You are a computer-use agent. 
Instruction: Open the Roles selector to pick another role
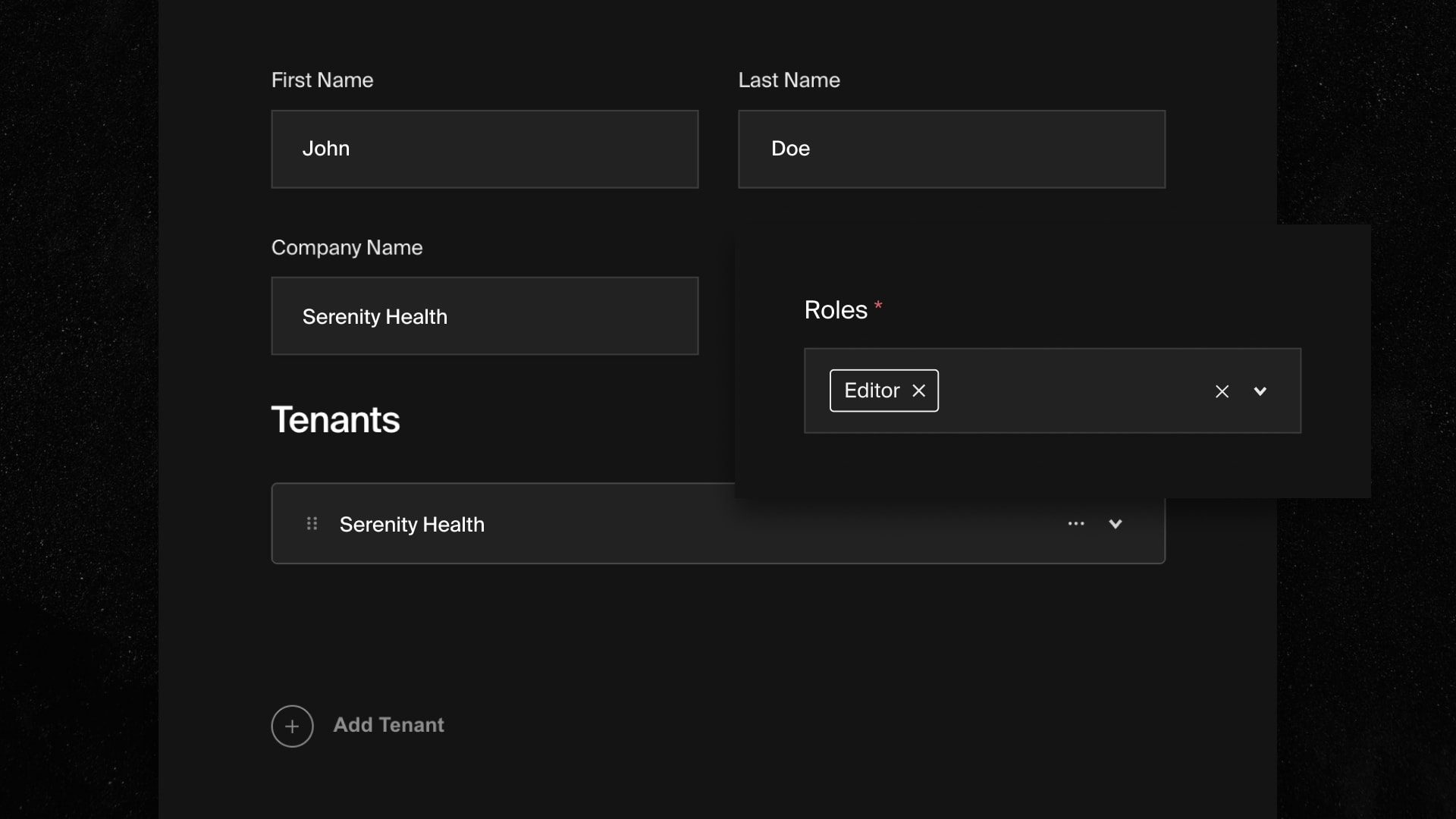click(1260, 391)
